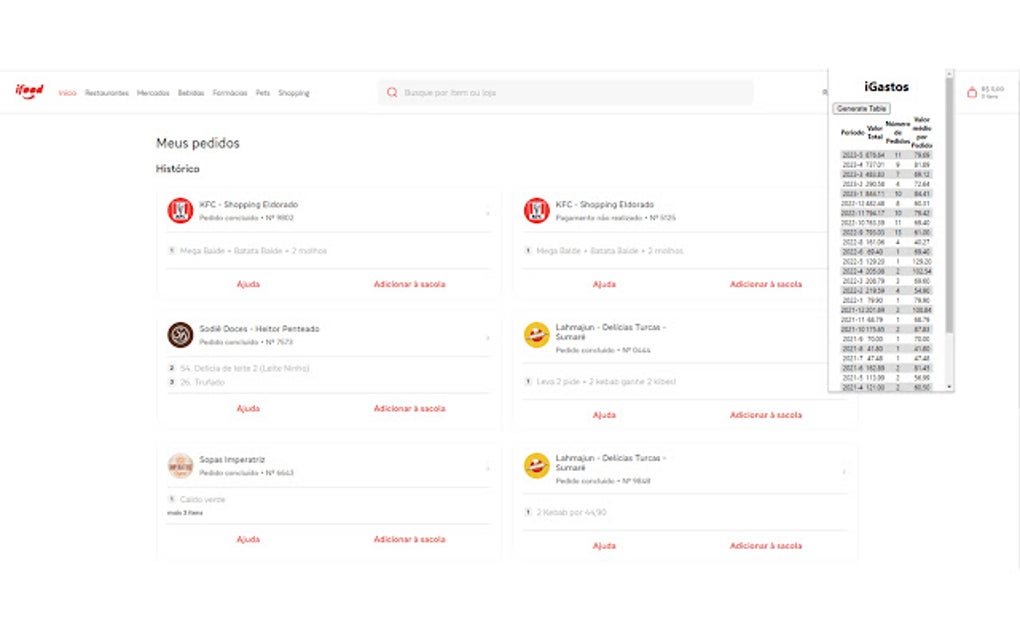
Task: Click the 'Leva 2 pide + 2 kebab' item text
Action: pos(606,382)
